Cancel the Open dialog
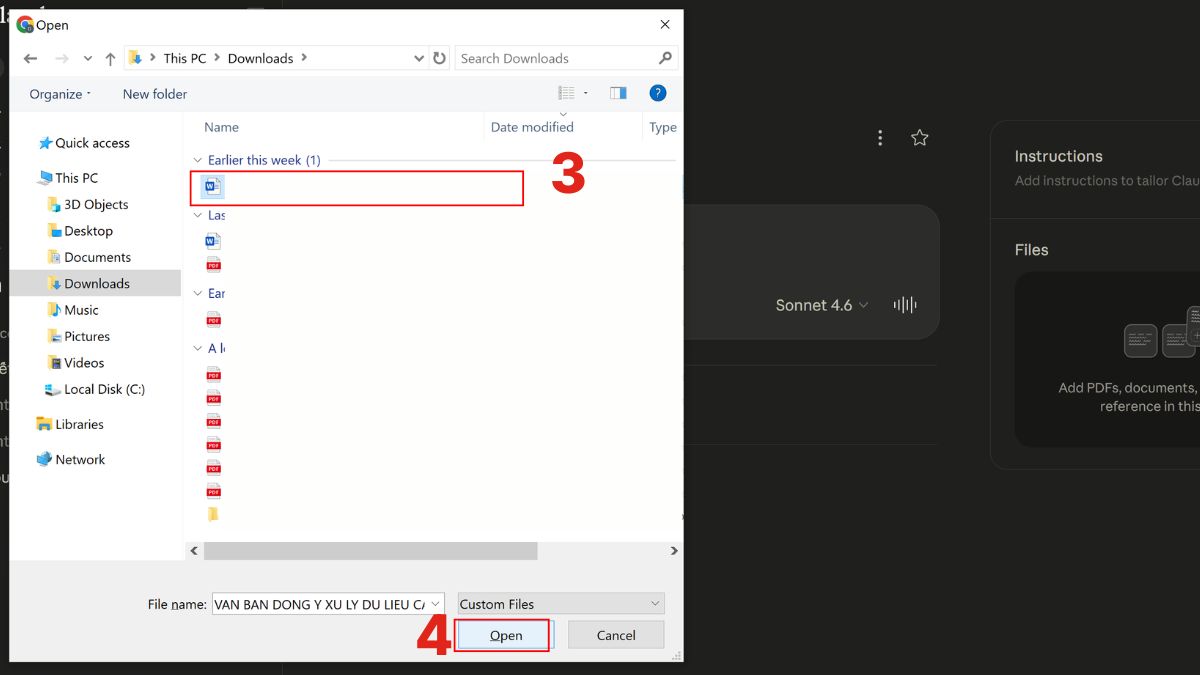This screenshot has width=1200, height=675. (616, 635)
